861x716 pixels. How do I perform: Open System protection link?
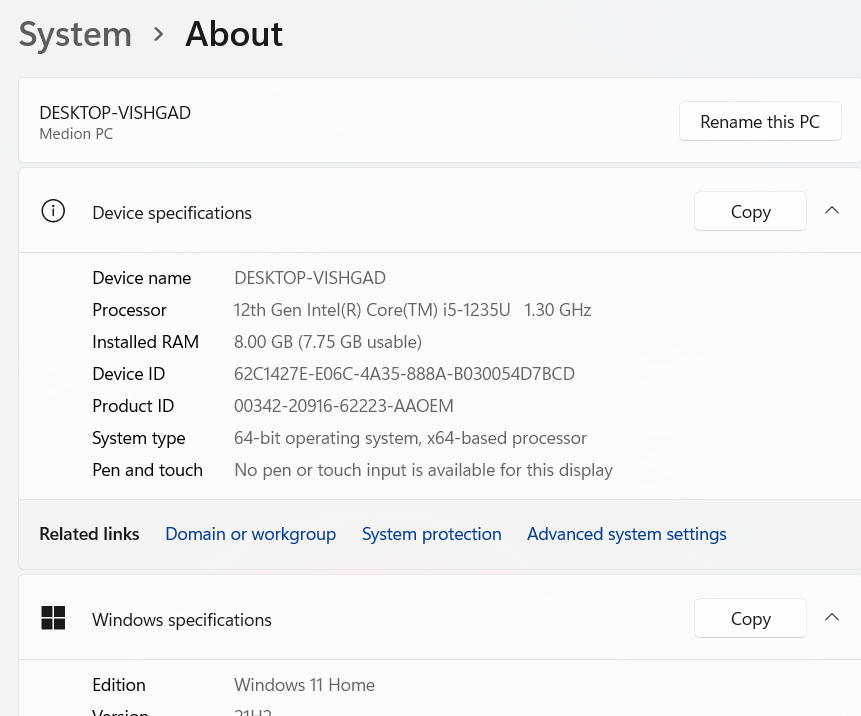click(432, 534)
